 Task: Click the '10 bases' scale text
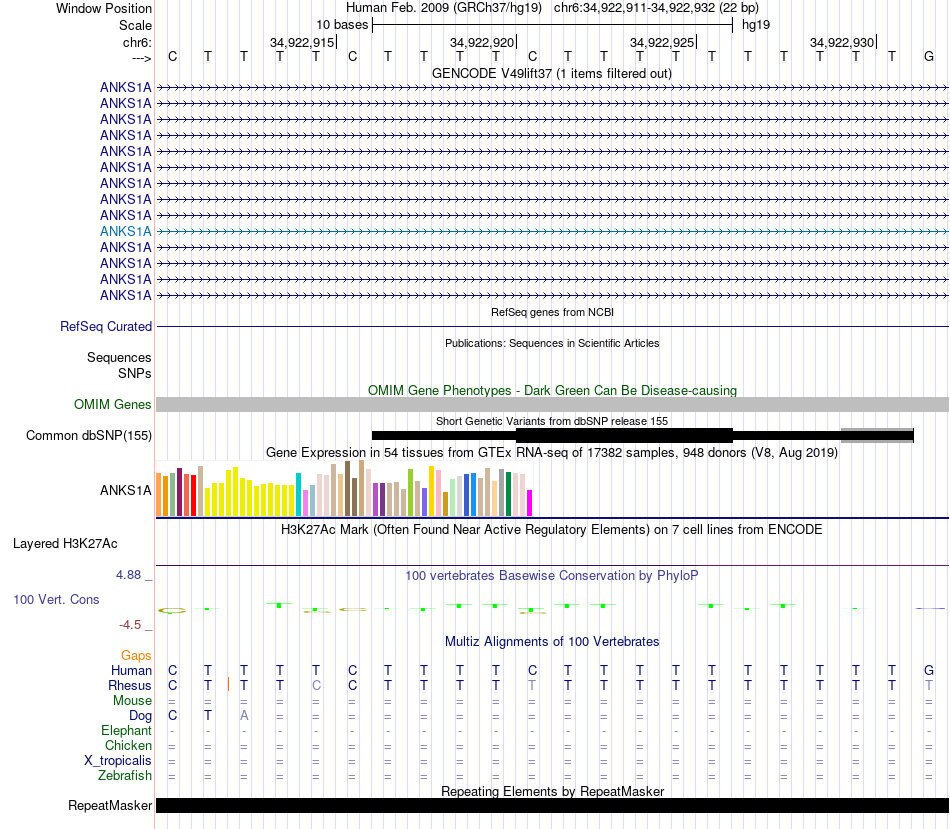coord(342,25)
